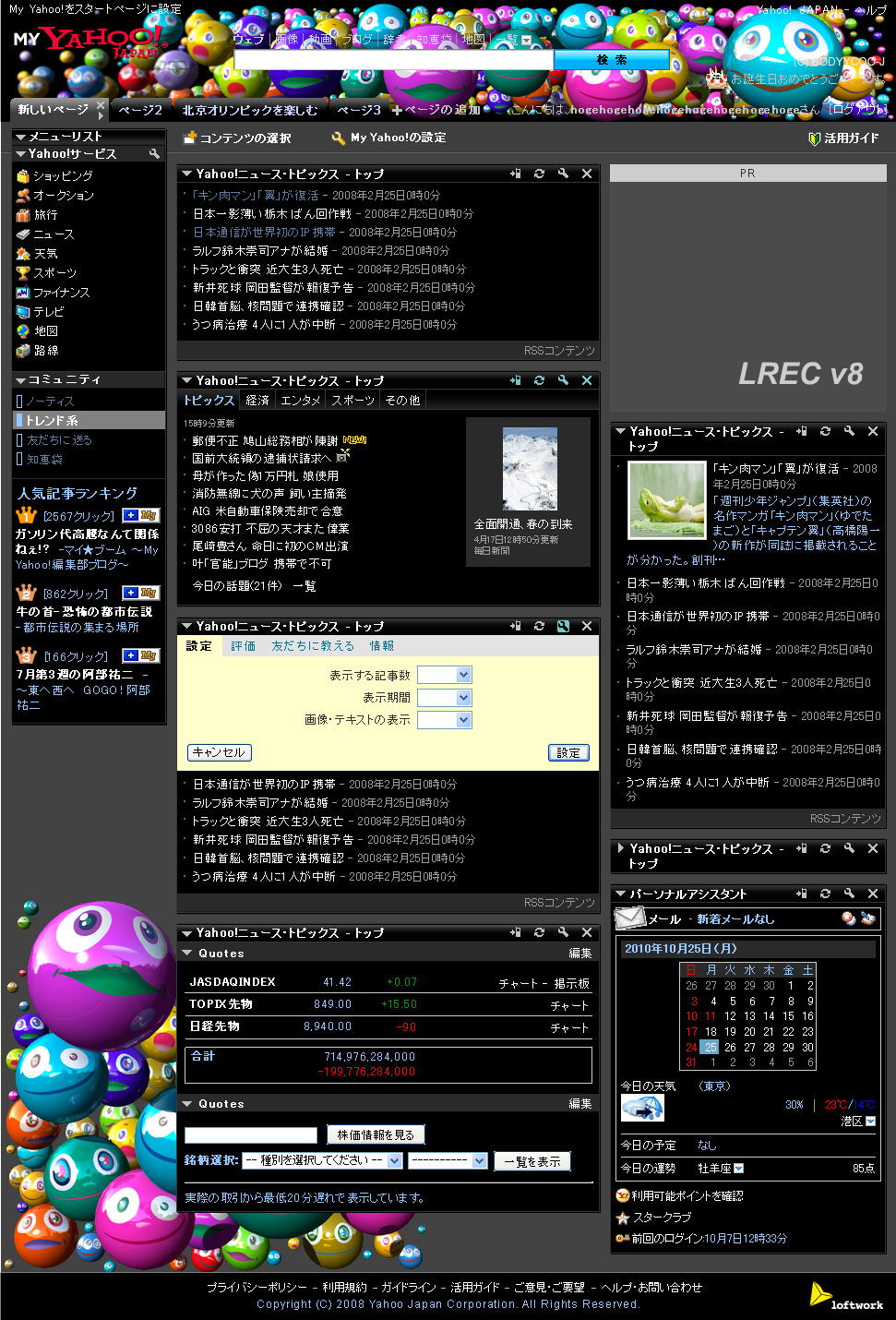Open the 画像・テキストの表示 dropdown

coord(445,719)
